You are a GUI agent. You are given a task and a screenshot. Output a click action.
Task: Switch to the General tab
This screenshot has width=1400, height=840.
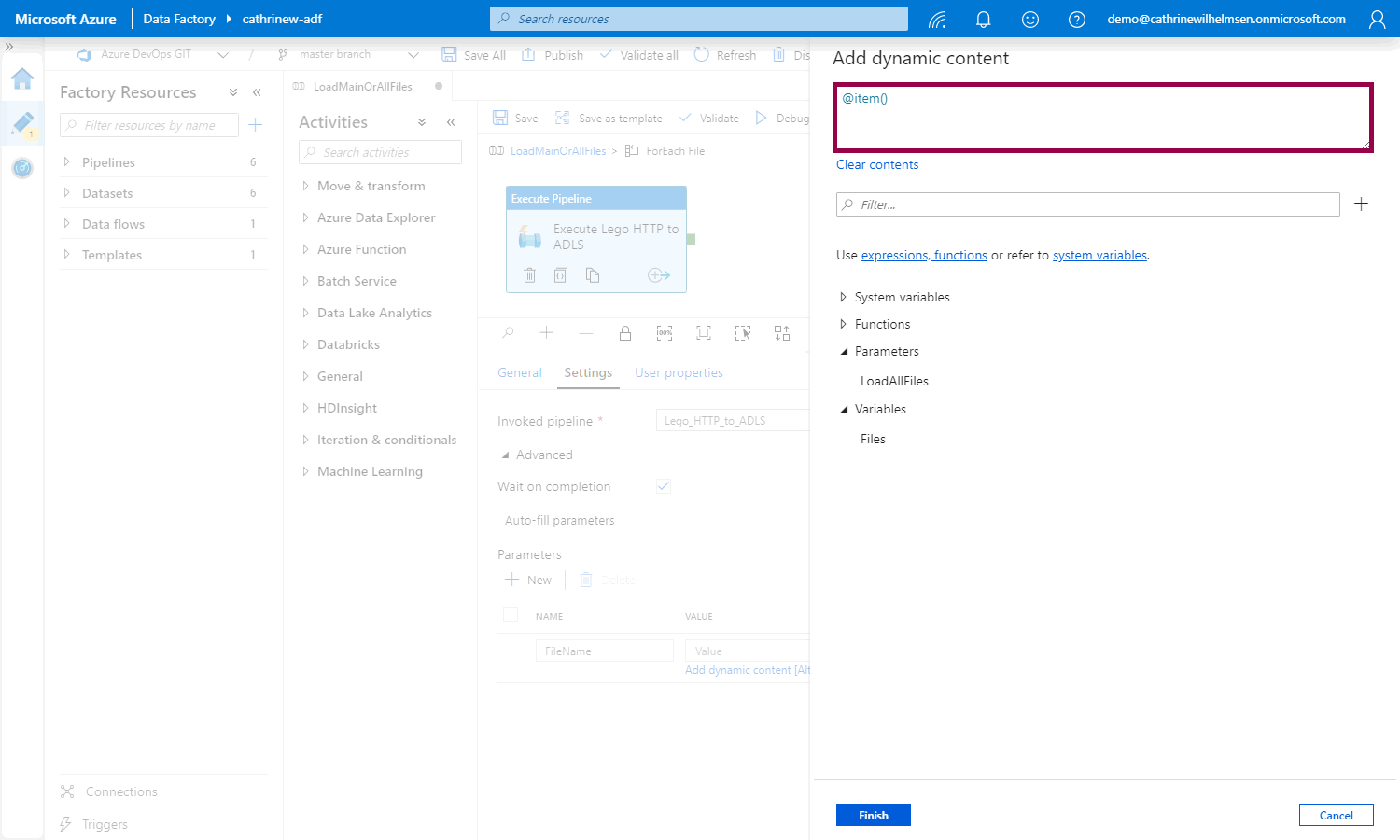[x=519, y=372]
